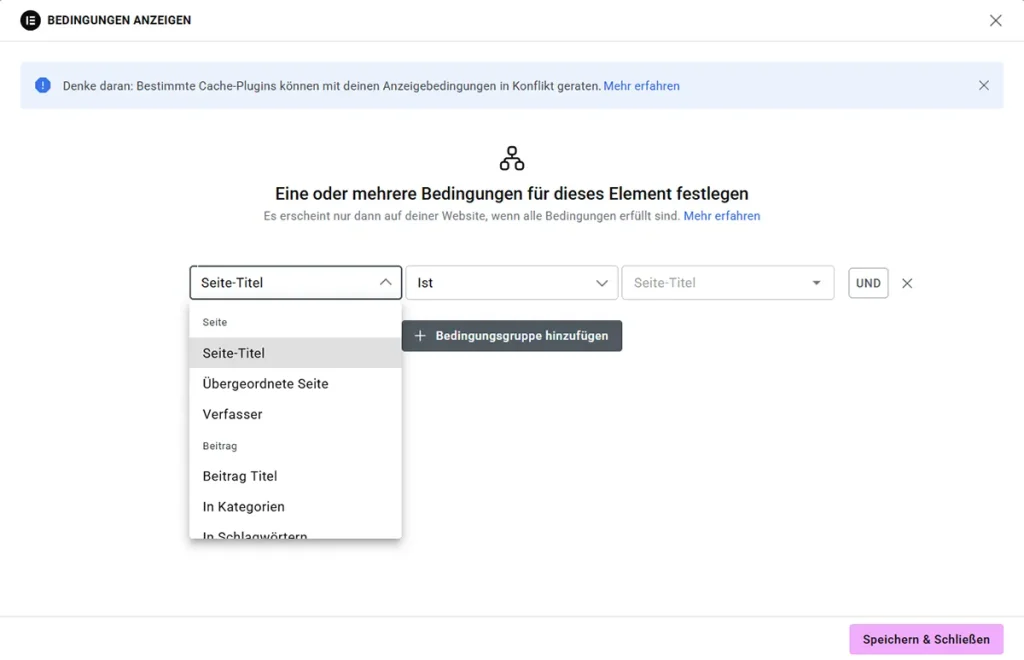
Task: Select Seite-Titel option in the list
Action: (x=296, y=353)
